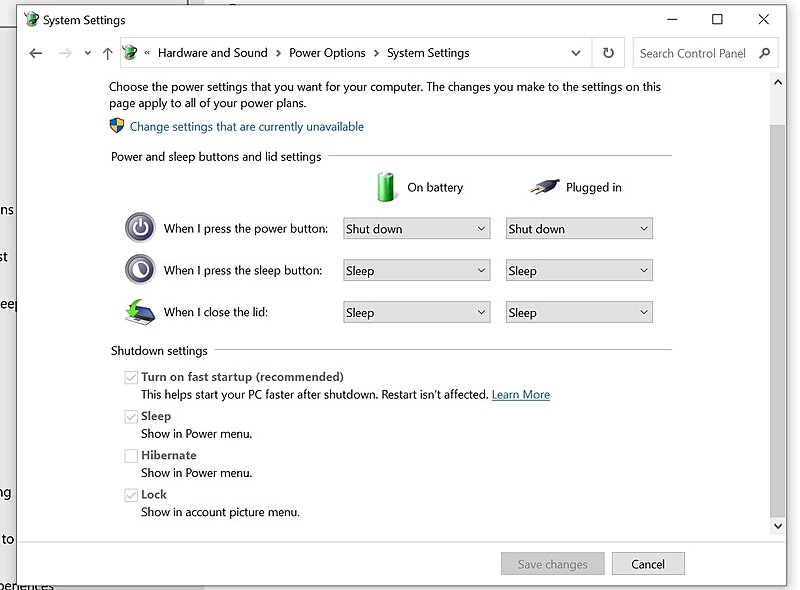Click the vertical scrollbar thumb
The width and height of the screenshot is (800, 590).
click(x=778, y=321)
